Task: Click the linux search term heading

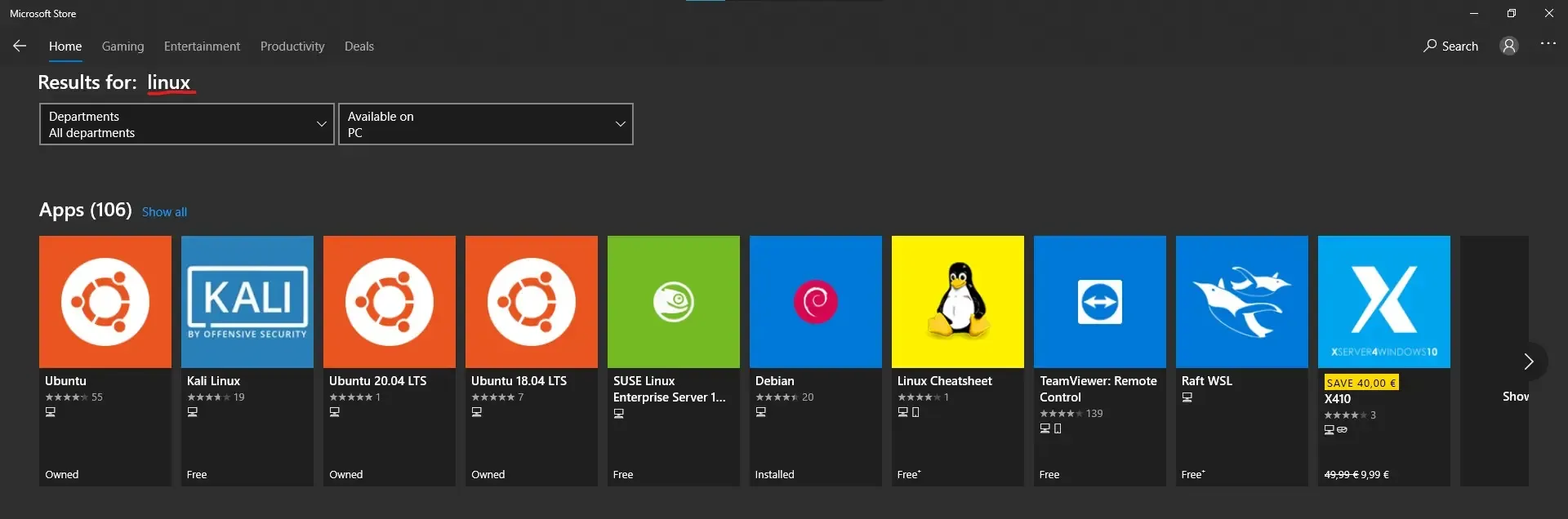Action: (x=169, y=82)
